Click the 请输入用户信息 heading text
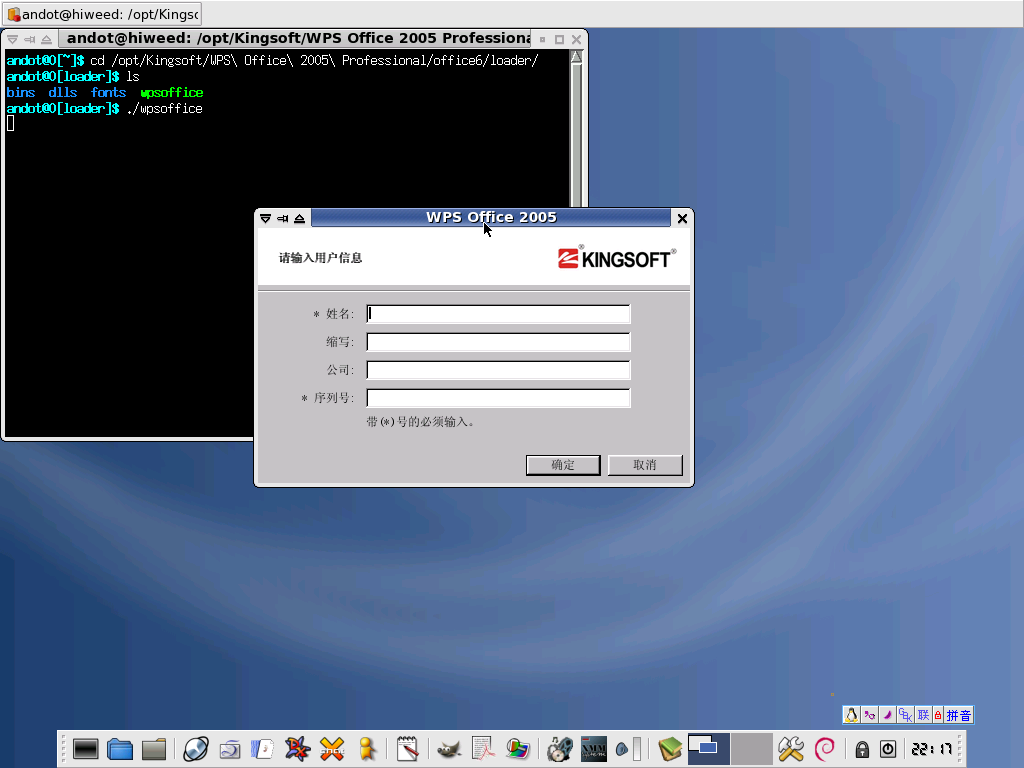This screenshot has height=768, width=1024. tap(321, 258)
